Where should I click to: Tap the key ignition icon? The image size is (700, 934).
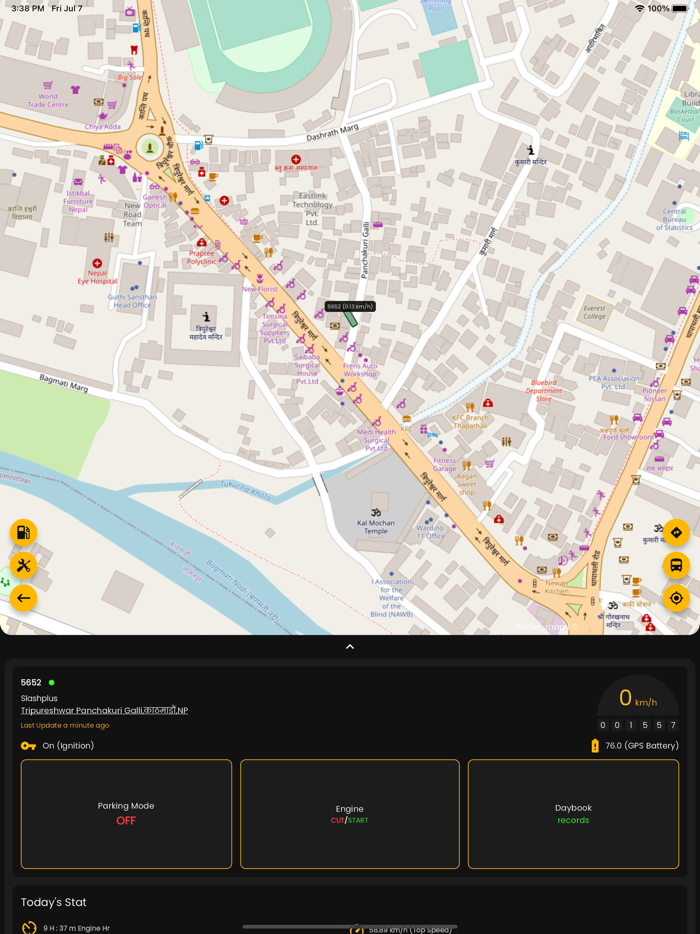point(28,746)
